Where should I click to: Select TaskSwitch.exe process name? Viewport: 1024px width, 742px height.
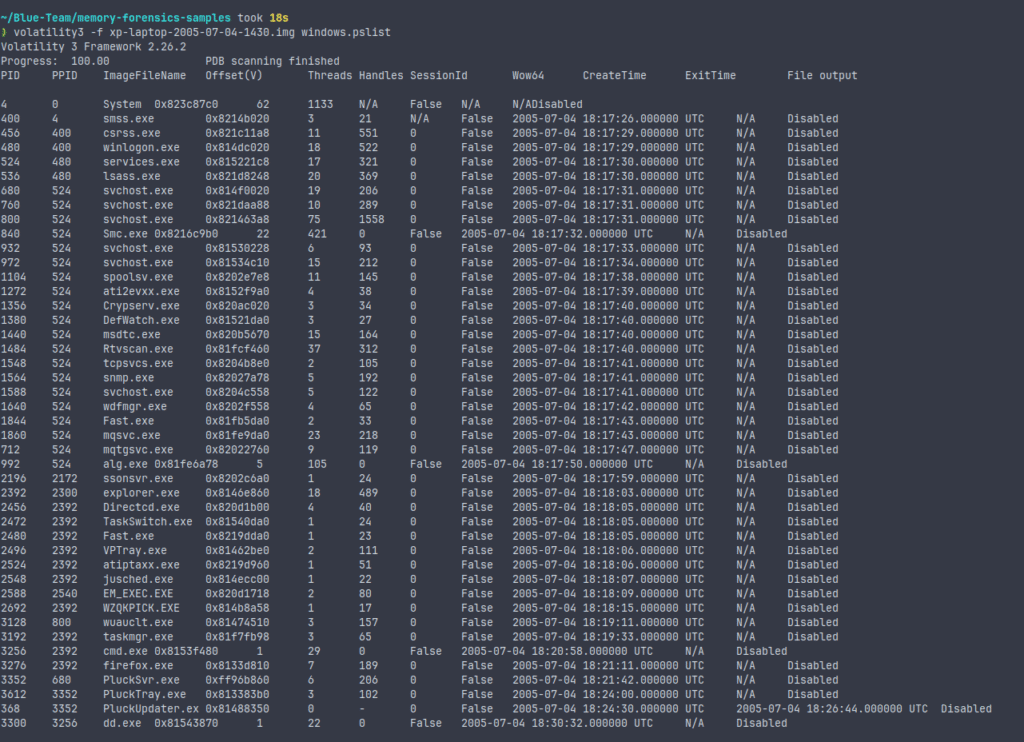click(148, 521)
